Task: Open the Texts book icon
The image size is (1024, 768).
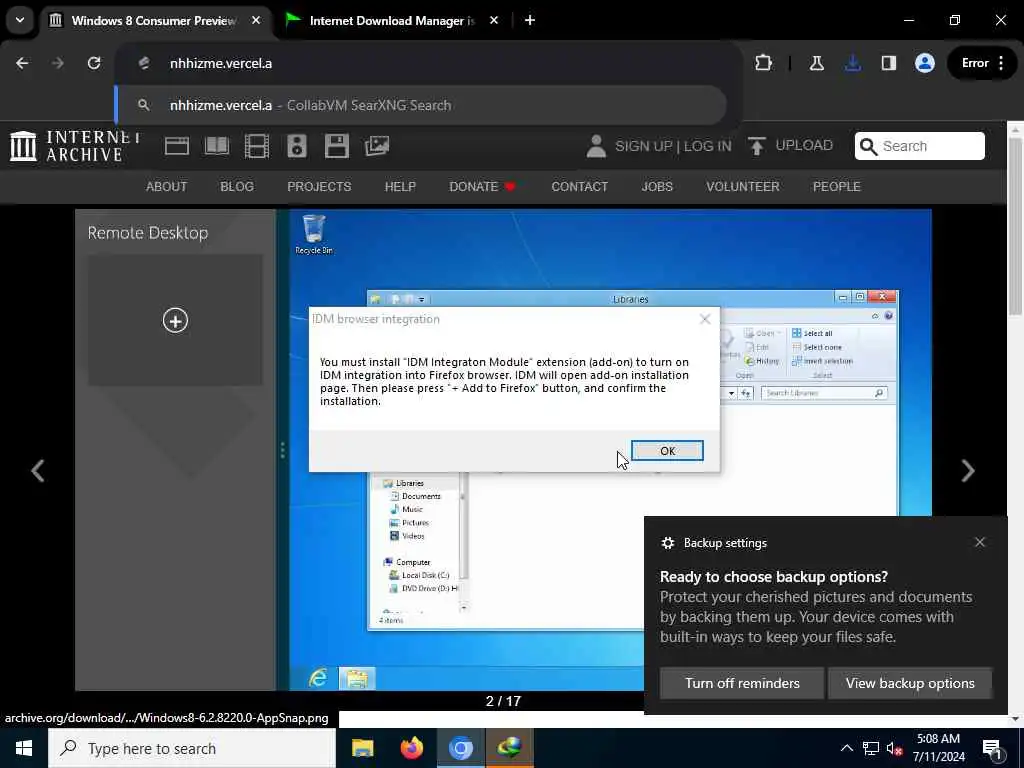Action: point(217,146)
